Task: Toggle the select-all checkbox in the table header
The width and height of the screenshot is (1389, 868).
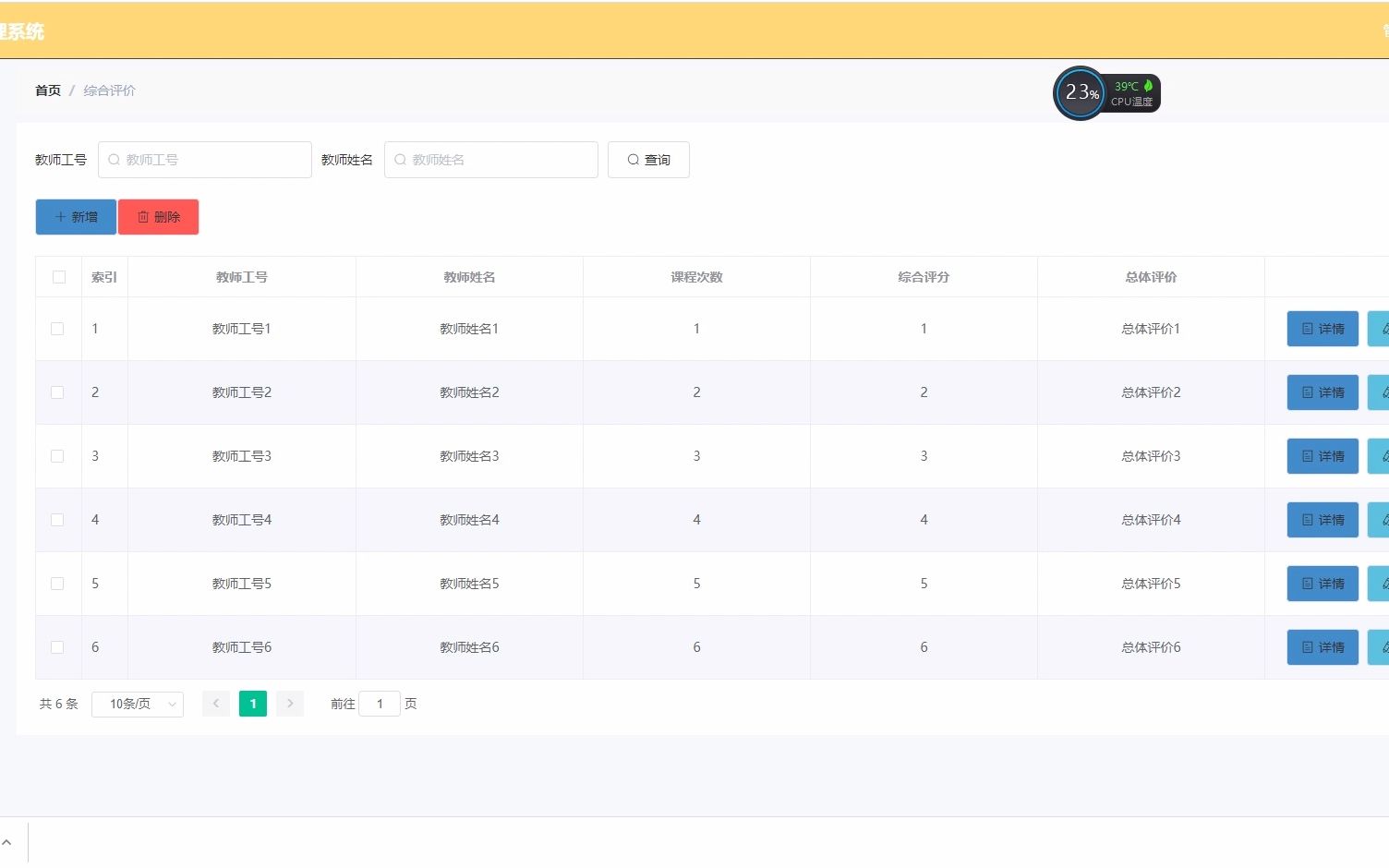Action: (x=58, y=276)
